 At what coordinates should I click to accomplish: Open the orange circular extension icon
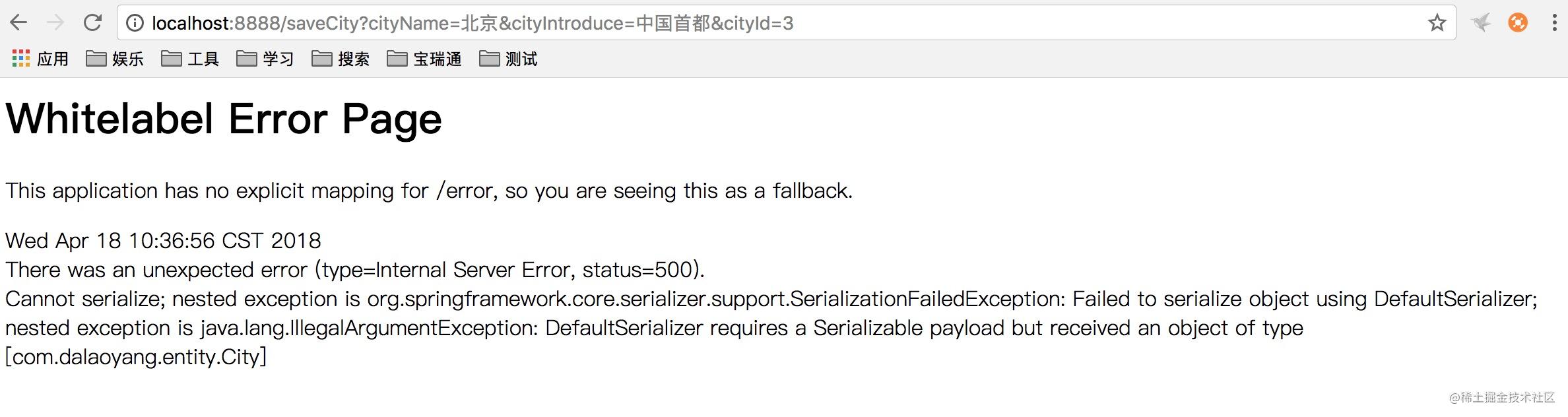click(x=1518, y=23)
